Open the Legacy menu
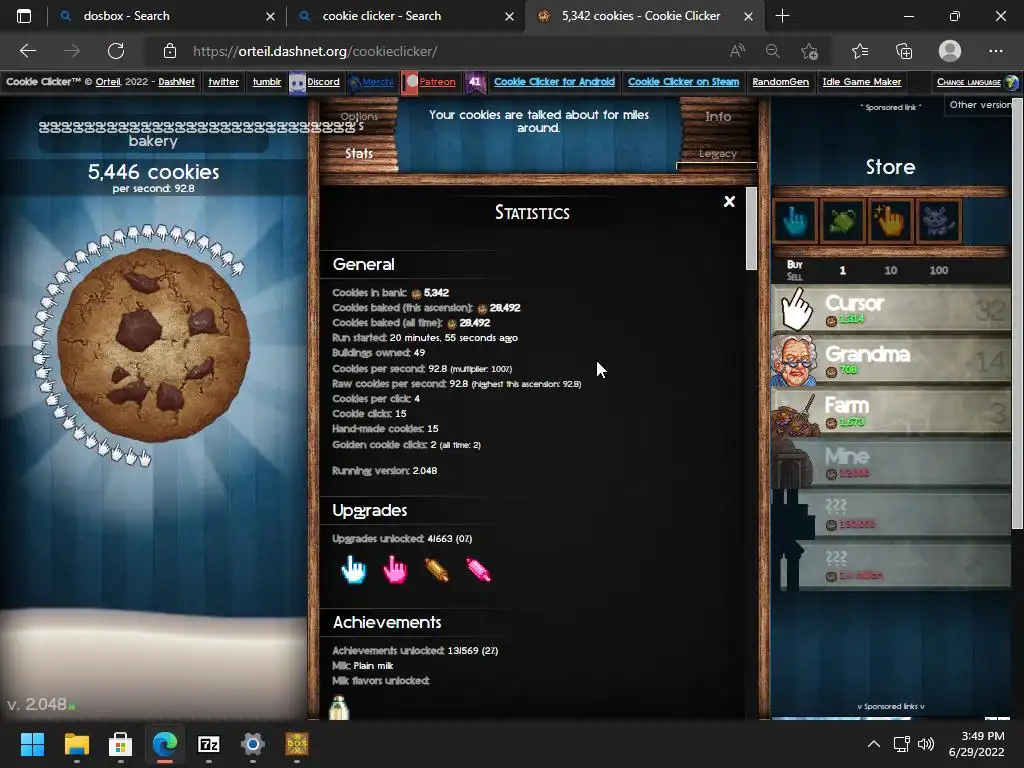This screenshot has width=1024, height=768. pyautogui.click(x=718, y=153)
